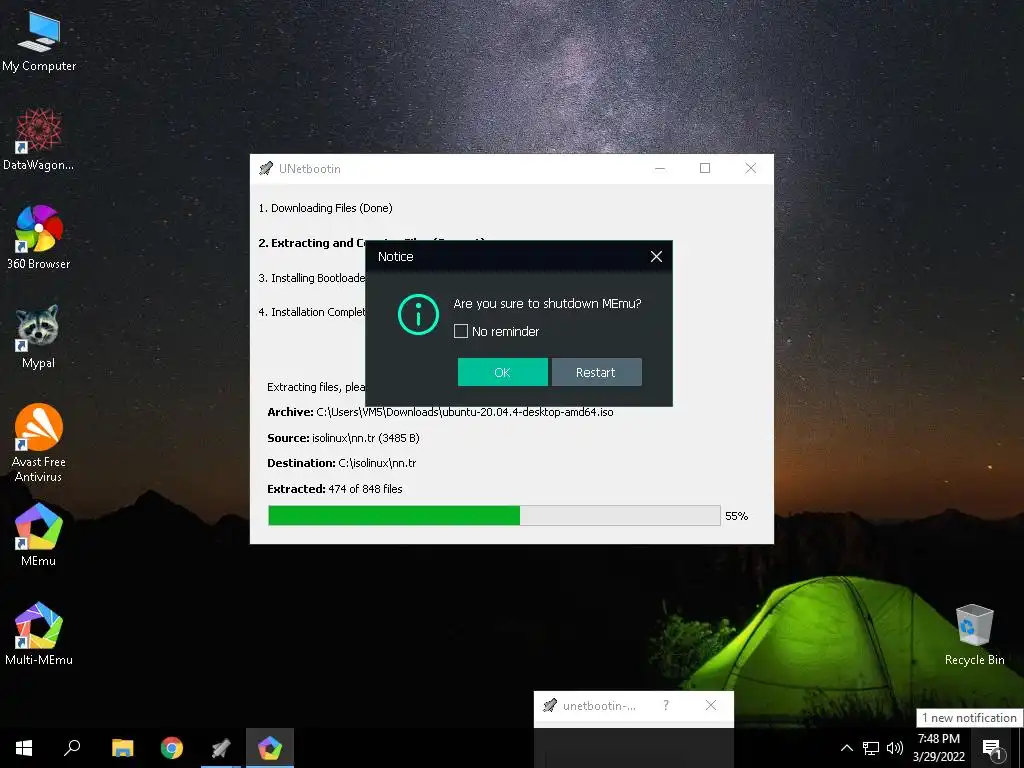Switch to MEmu taskbar icon
This screenshot has height=768, width=1024.
(270, 748)
